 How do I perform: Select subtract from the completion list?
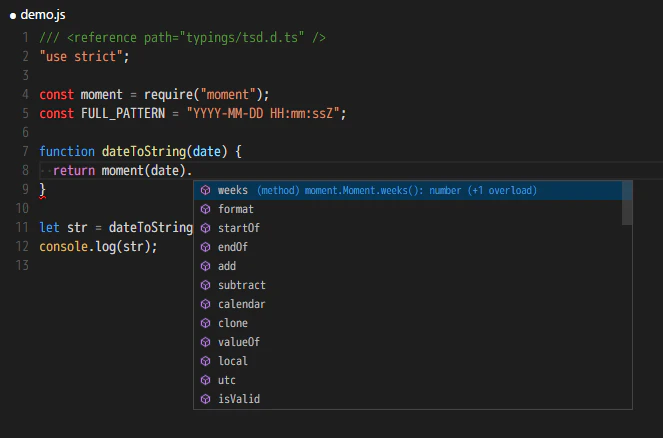click(408, 285)
